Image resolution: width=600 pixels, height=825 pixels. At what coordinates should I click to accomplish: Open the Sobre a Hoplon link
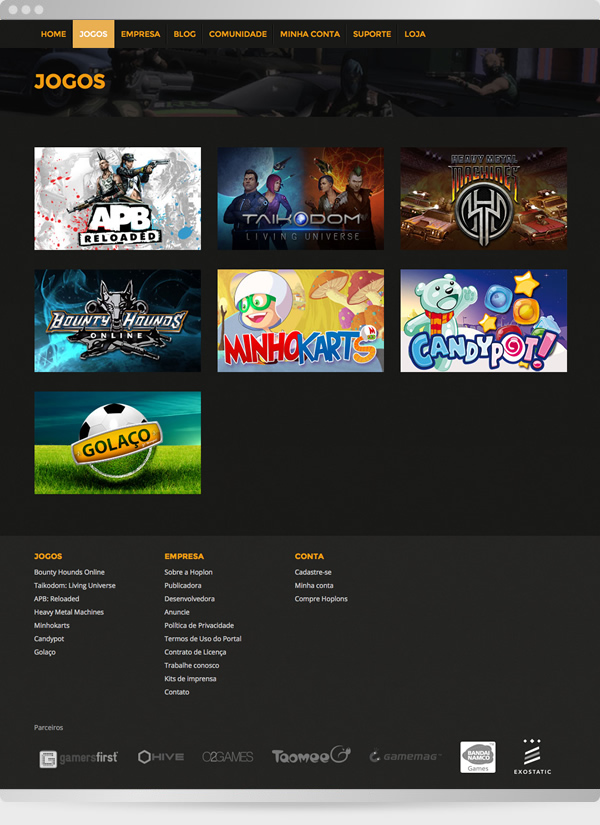tap(188, 572)
